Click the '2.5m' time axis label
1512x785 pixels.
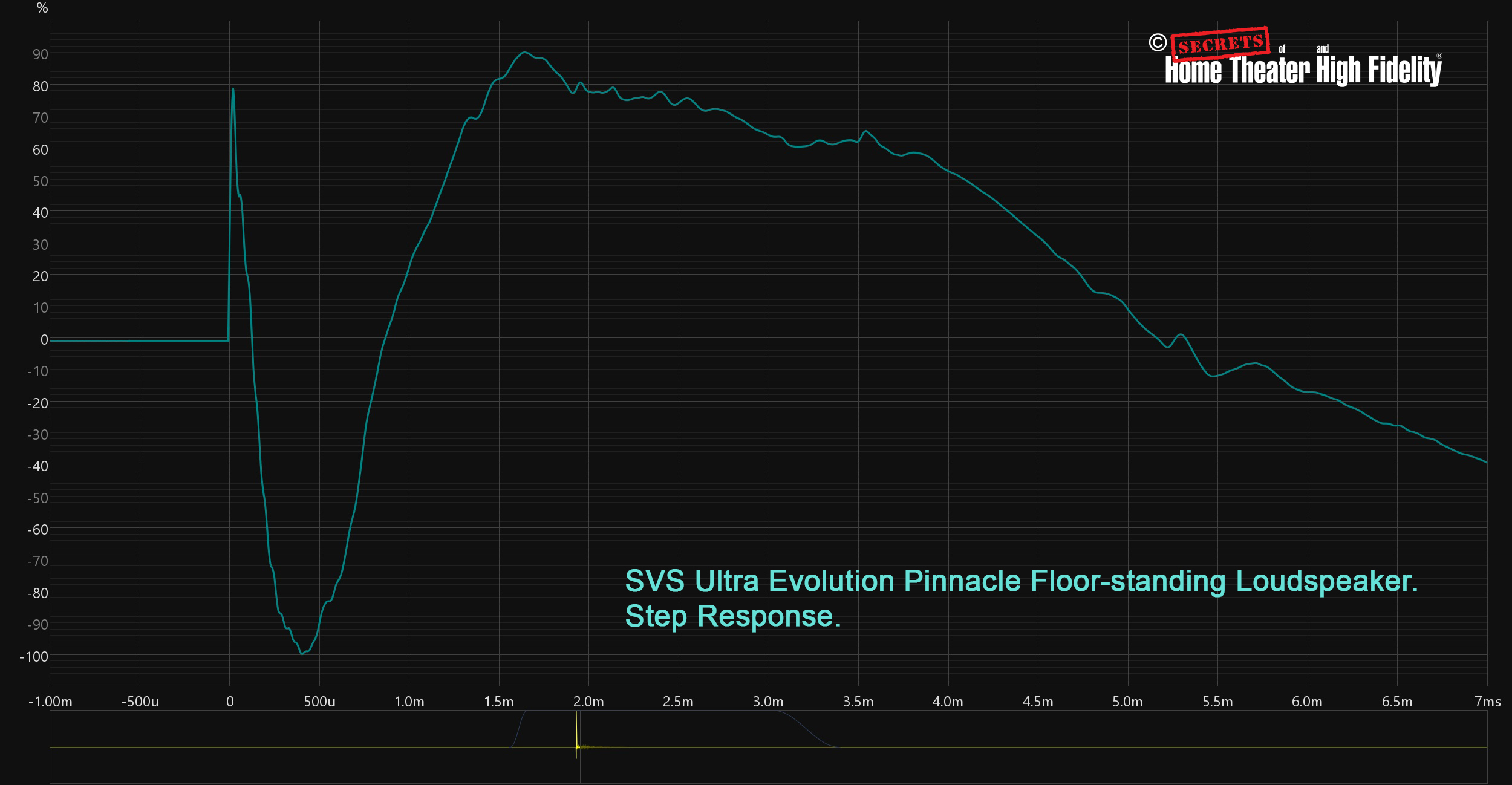point(678,702)
